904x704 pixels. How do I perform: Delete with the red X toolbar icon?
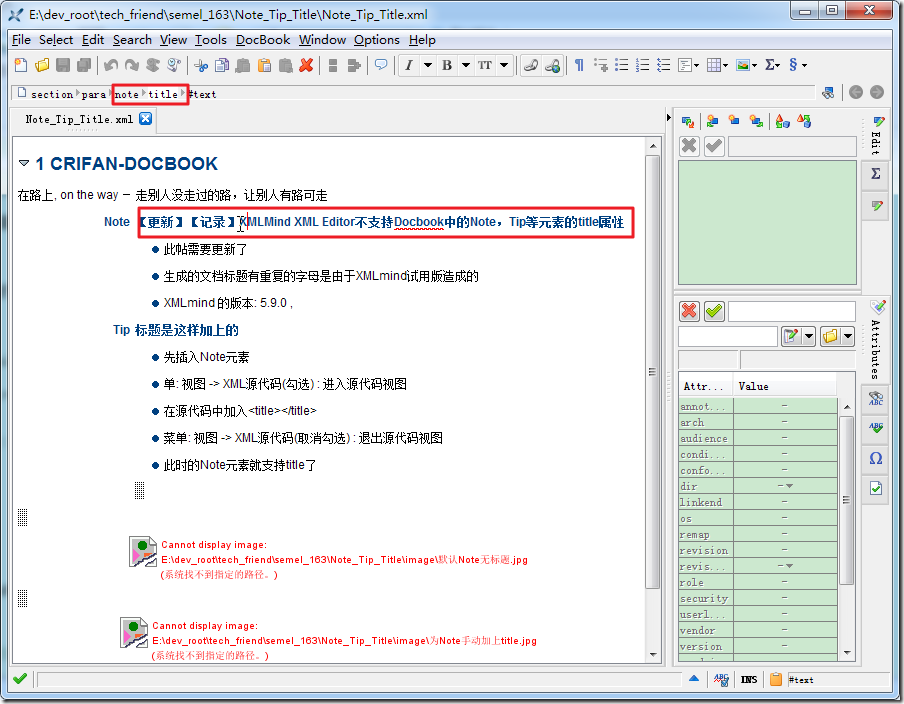306,65
